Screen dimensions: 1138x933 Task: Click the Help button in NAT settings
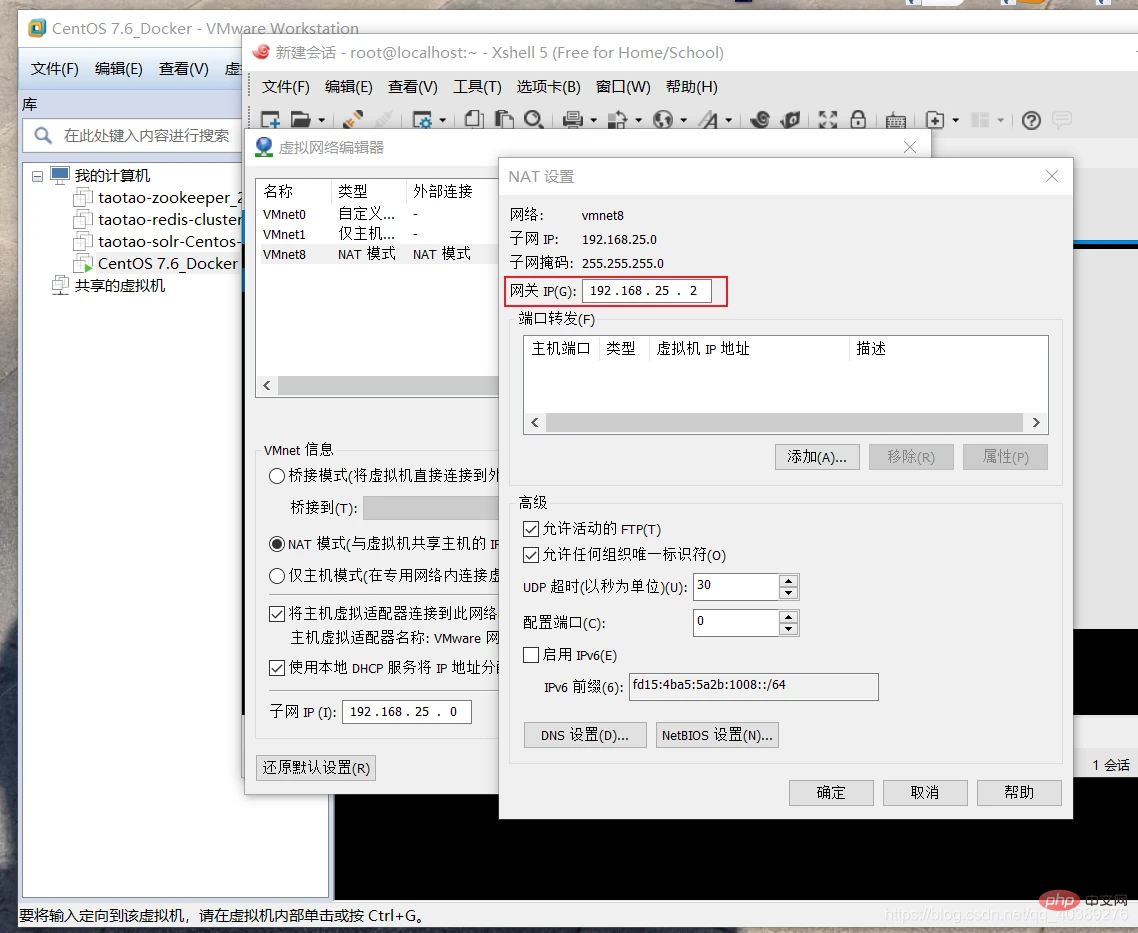pos(1019,792)
